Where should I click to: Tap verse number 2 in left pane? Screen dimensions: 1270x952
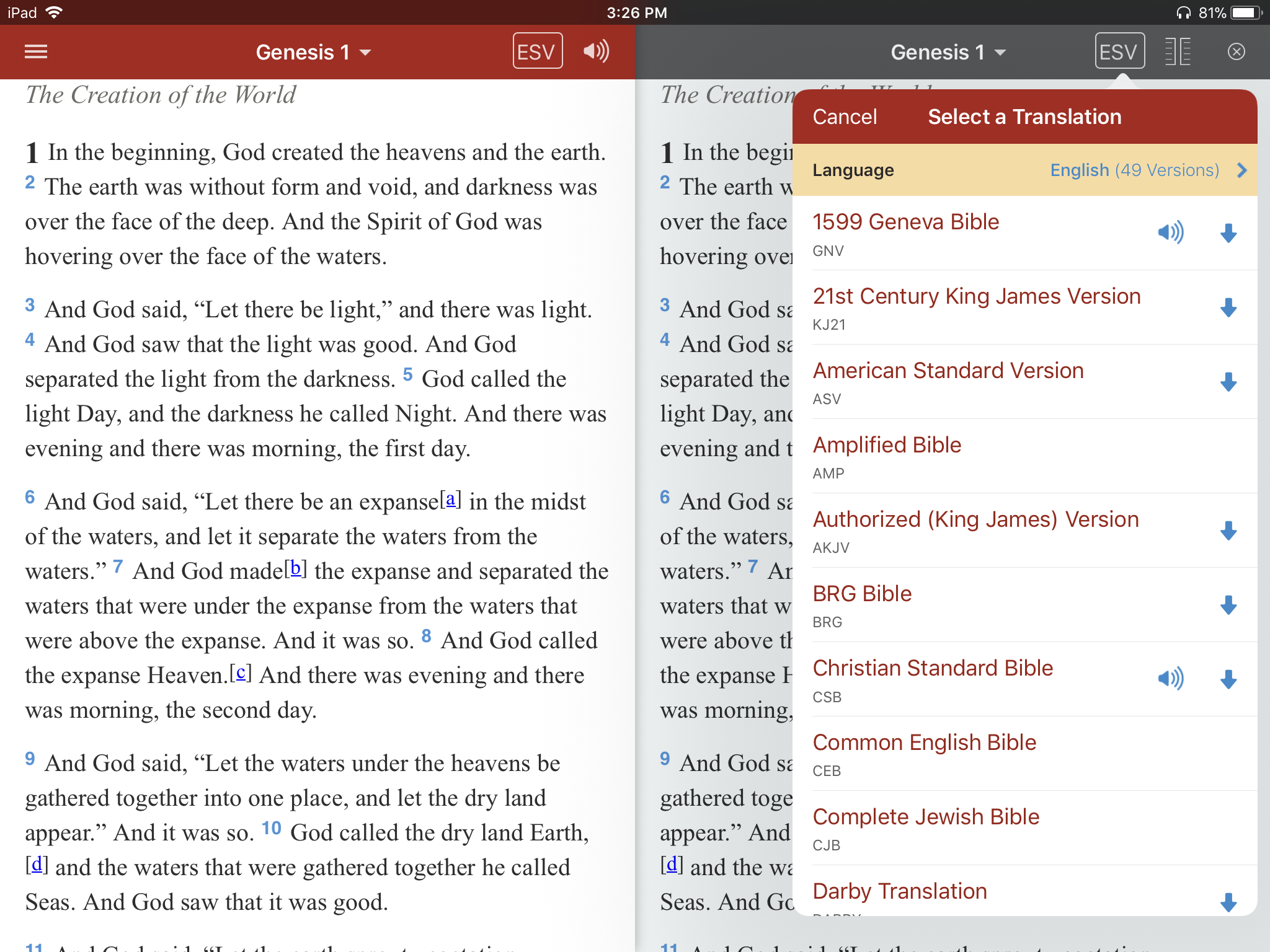30,182
